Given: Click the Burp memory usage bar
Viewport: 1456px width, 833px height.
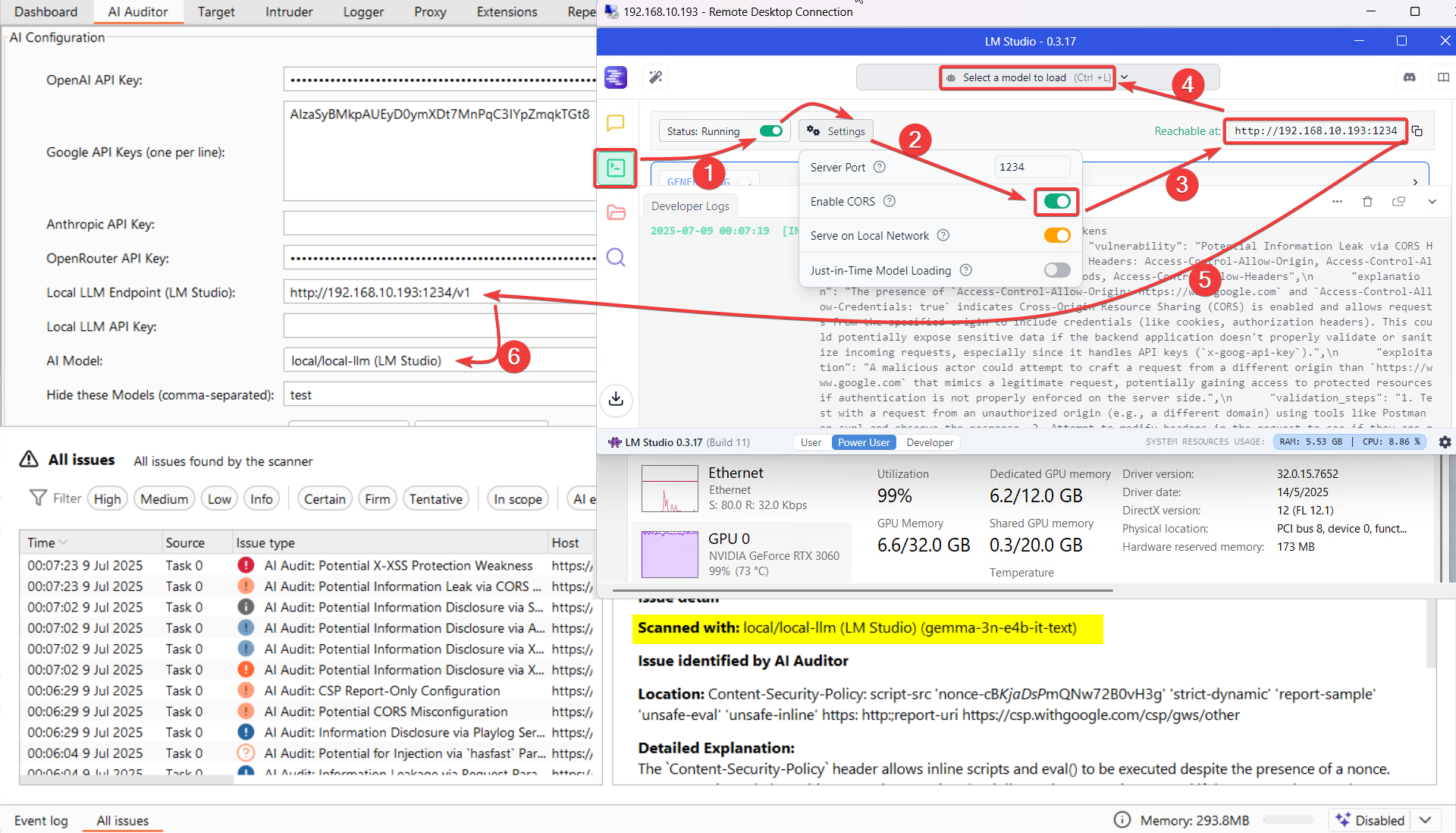Looking at the screenshot, I should point(1288,820).
